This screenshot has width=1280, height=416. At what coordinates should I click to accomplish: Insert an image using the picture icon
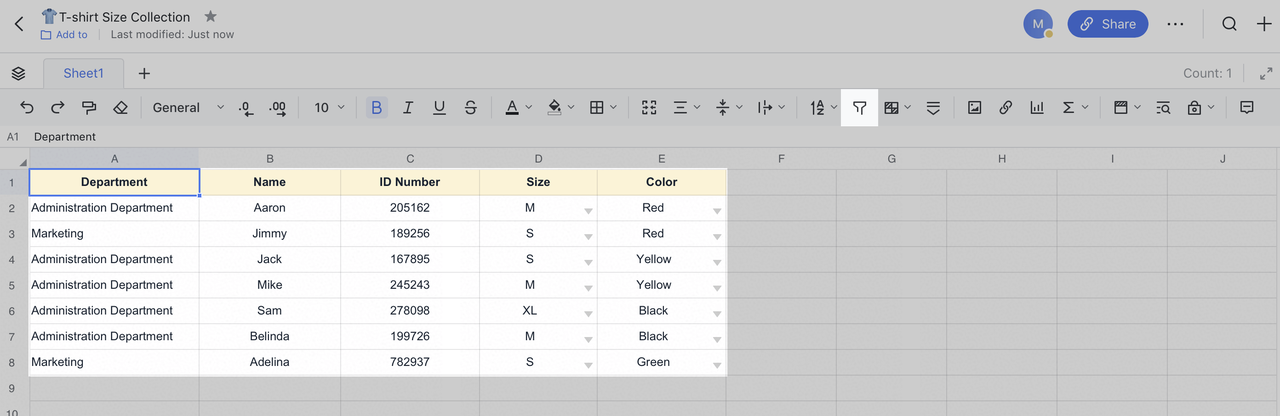click(x=974, y=108)
